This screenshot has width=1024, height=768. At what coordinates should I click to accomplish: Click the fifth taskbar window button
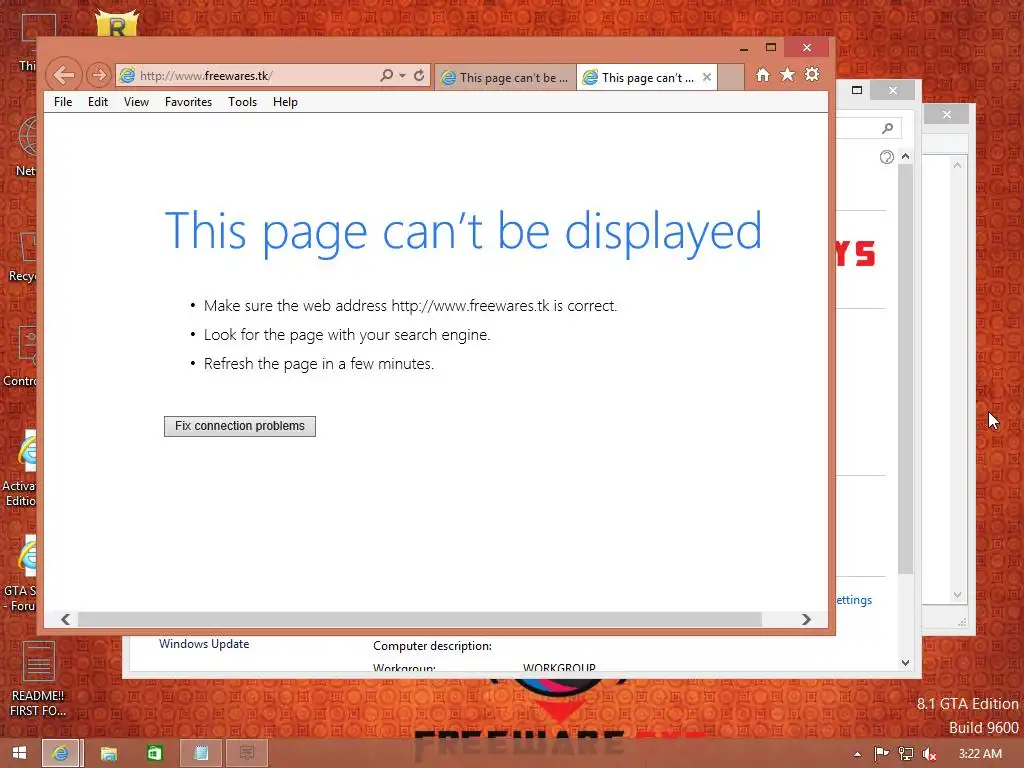click(x=247, y=753)
